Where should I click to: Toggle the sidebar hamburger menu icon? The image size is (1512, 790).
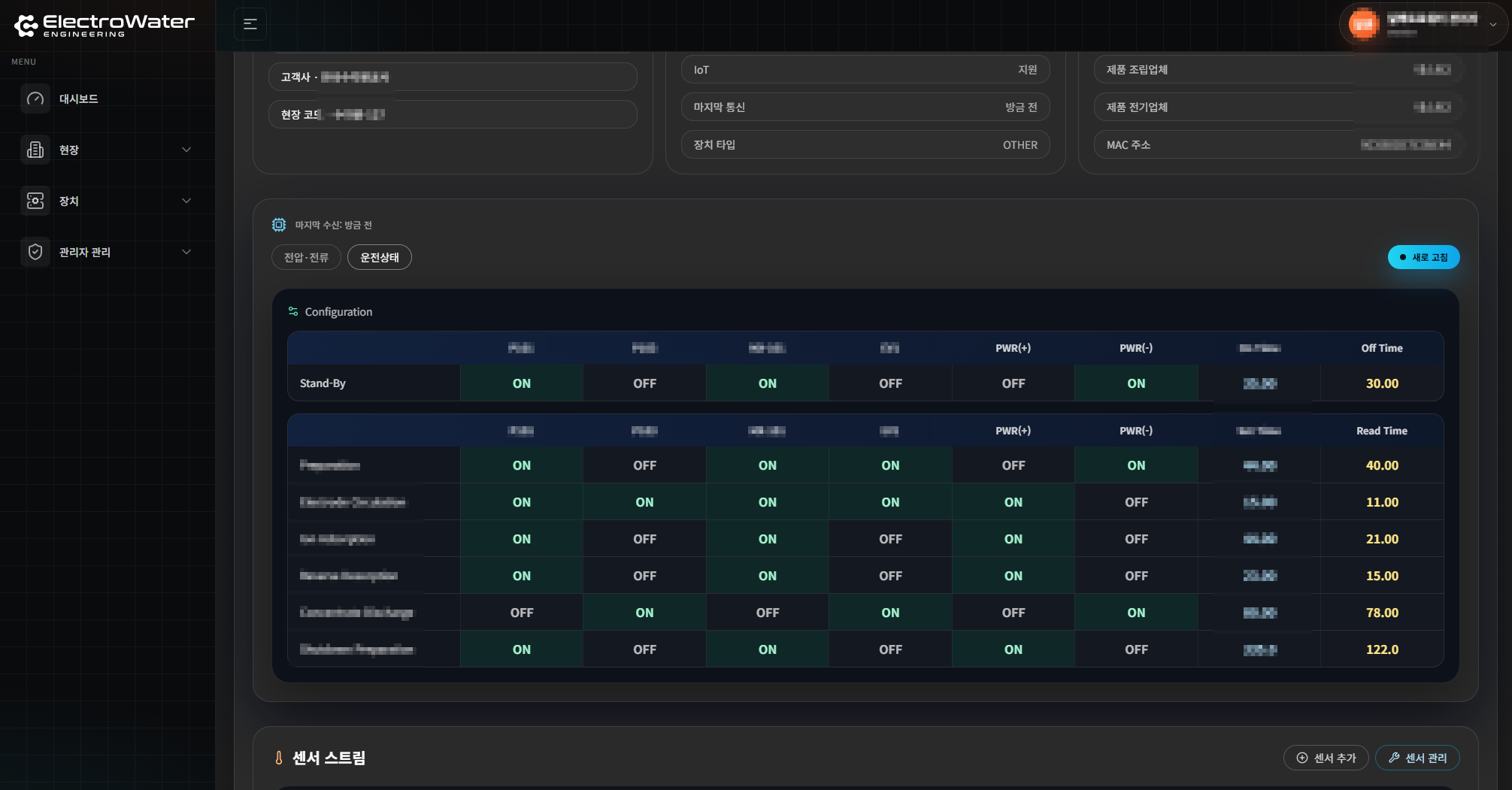pyautogui.click(x=250, y=24)
